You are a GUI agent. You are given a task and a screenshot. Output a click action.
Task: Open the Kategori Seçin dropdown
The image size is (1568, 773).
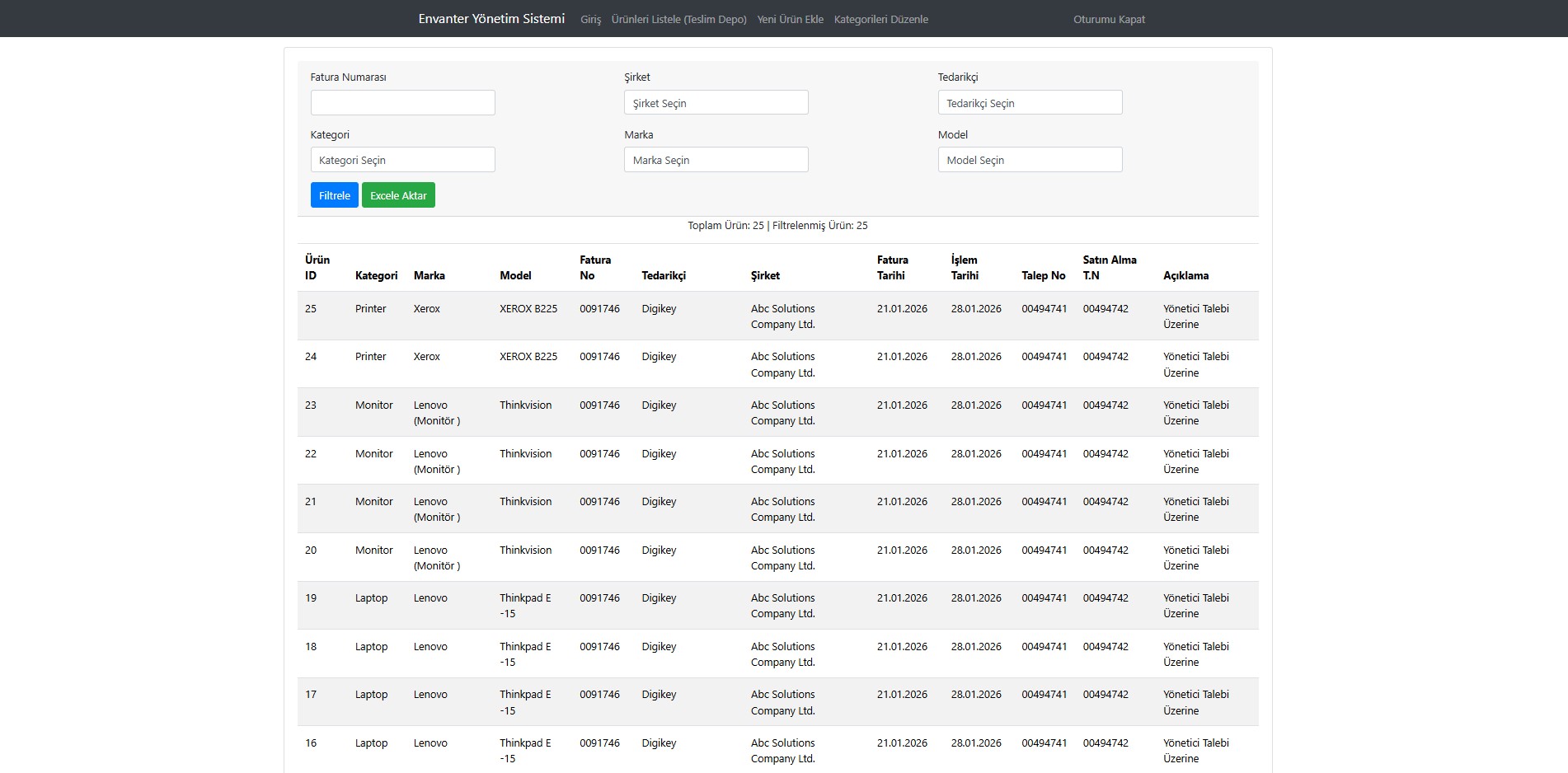click(402, 160)
